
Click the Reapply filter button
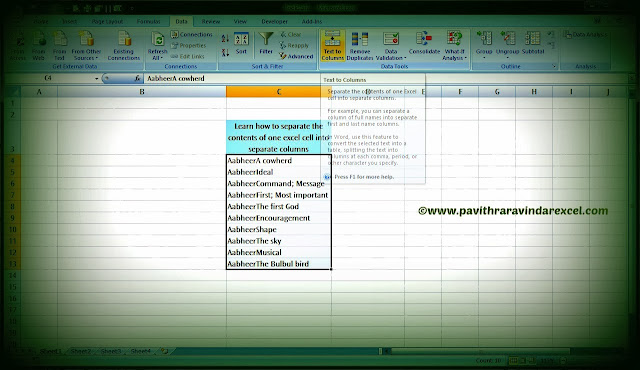tap(294, 45)
